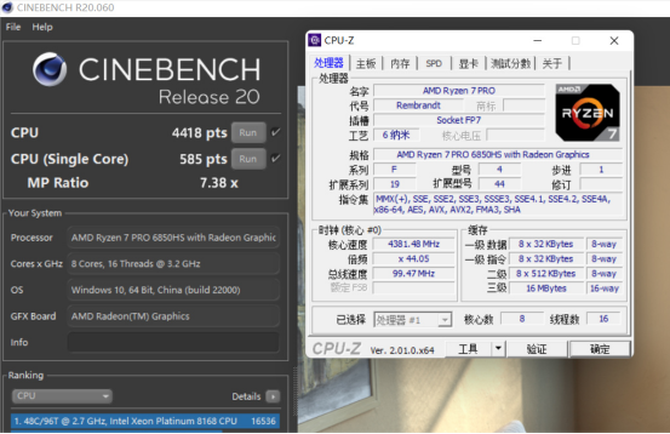Open the File menu
670x434 pixels.
pyautogui.click(x=13, y=27)
